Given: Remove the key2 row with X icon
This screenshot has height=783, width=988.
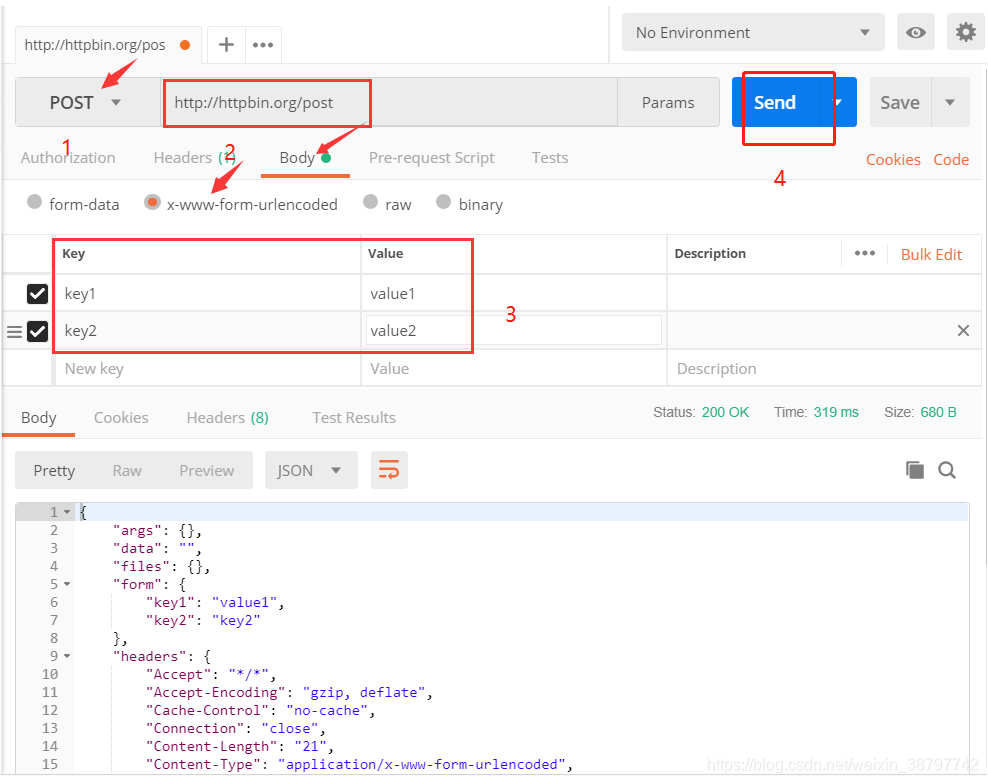Looking at the screenshot, I should (963, 330).
